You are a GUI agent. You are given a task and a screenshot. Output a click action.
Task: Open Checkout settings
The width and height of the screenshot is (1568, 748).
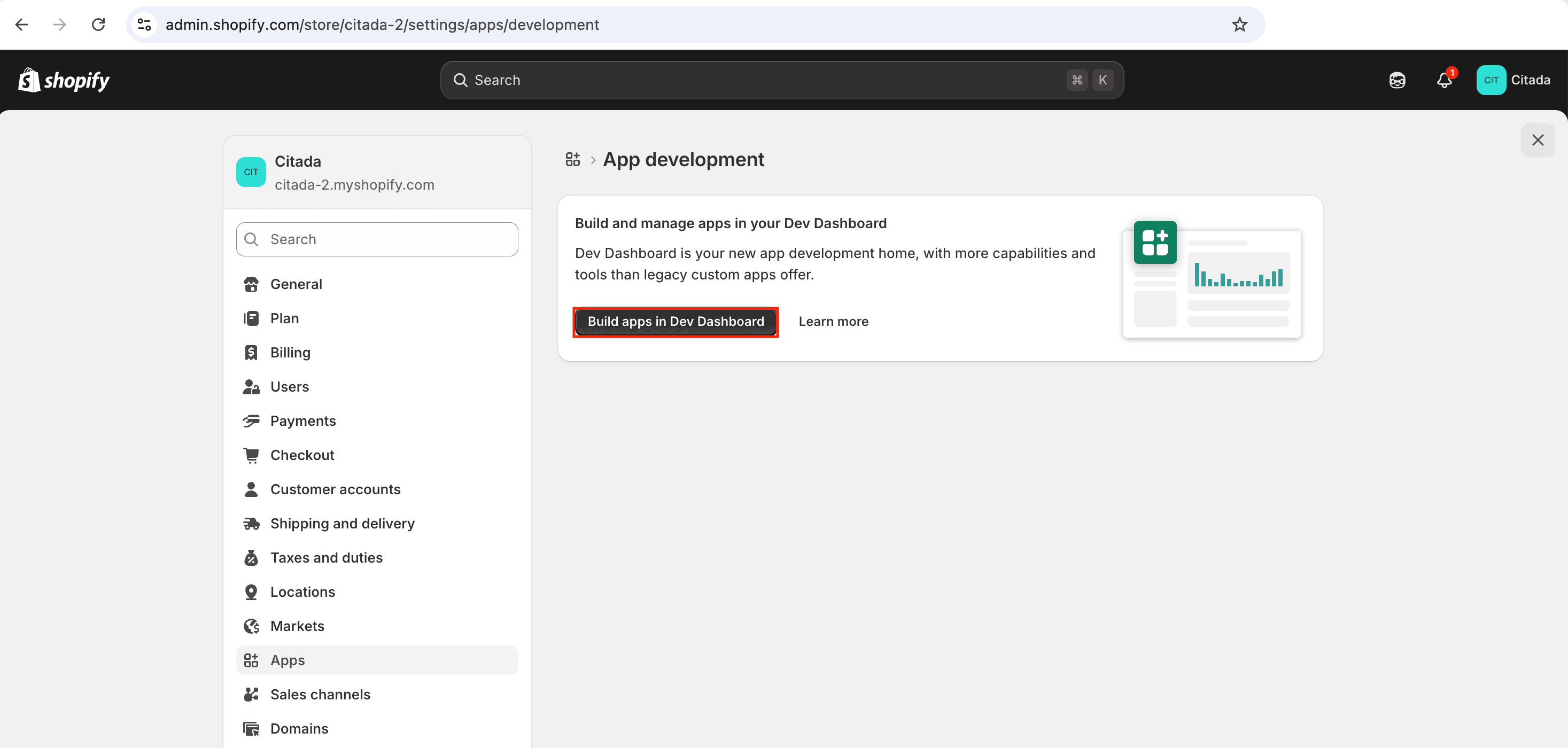tap(377, 455)
